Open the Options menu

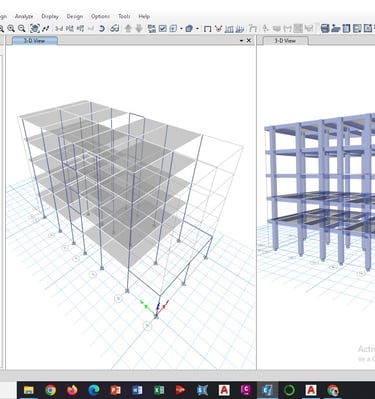point(100,16)
